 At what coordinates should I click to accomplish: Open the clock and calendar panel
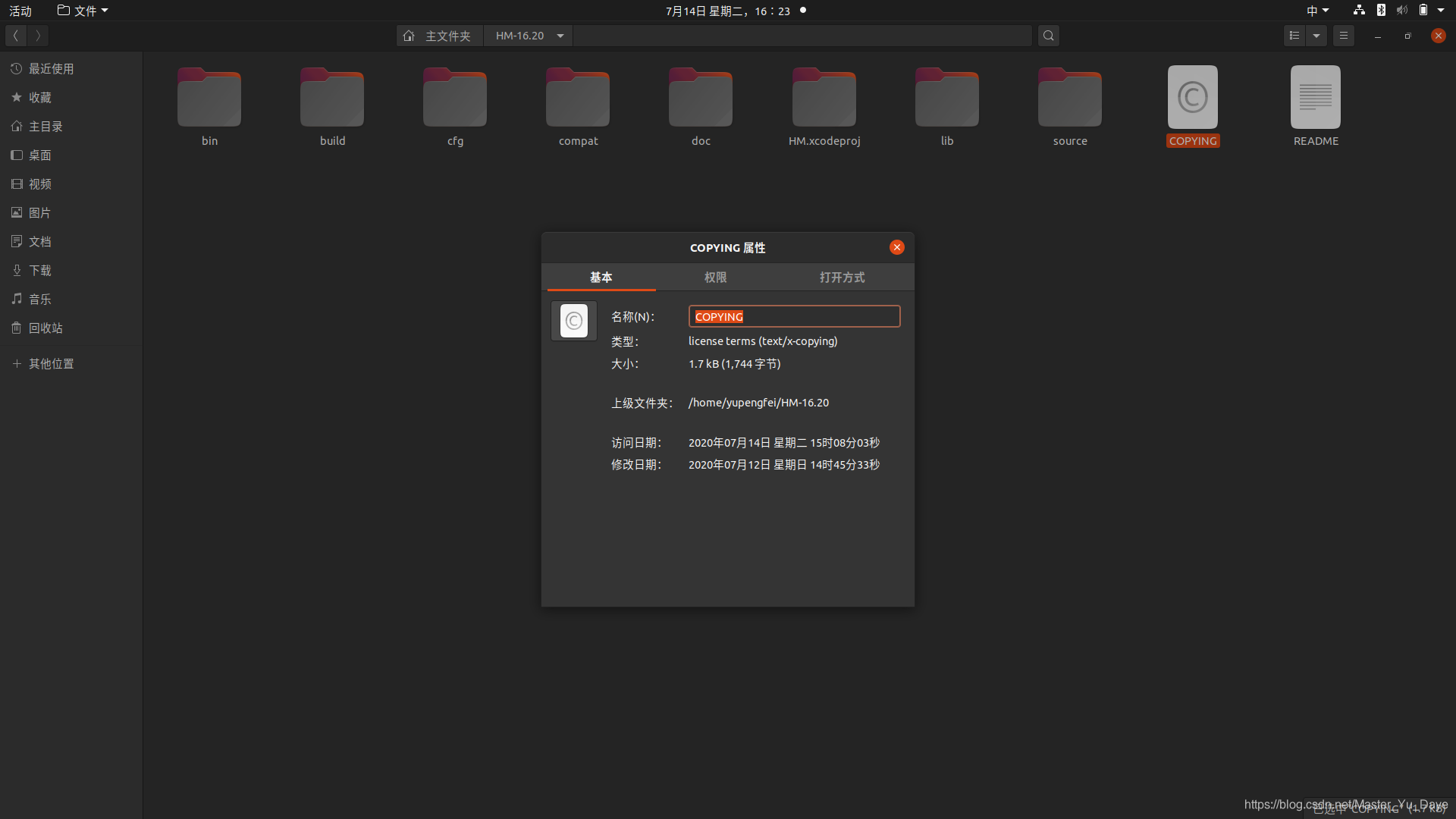728,11
